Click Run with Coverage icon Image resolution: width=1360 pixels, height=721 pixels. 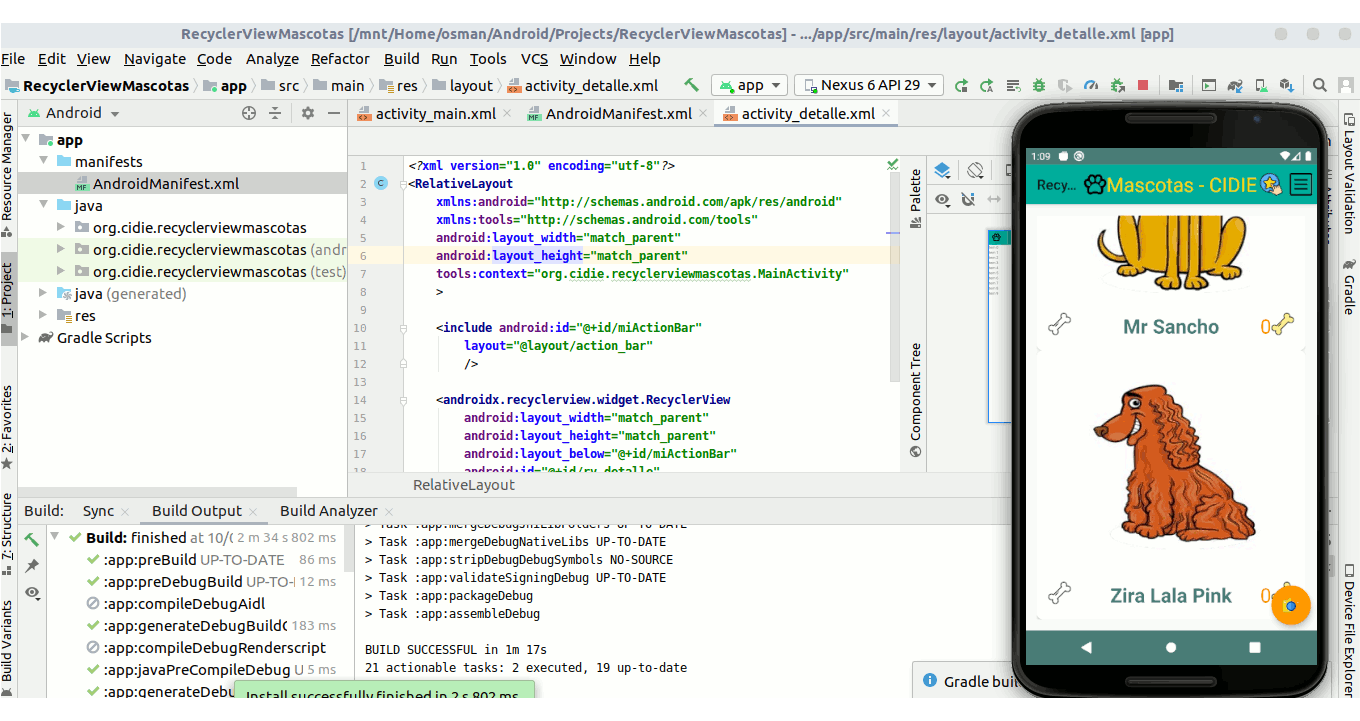pos(1065,85)
